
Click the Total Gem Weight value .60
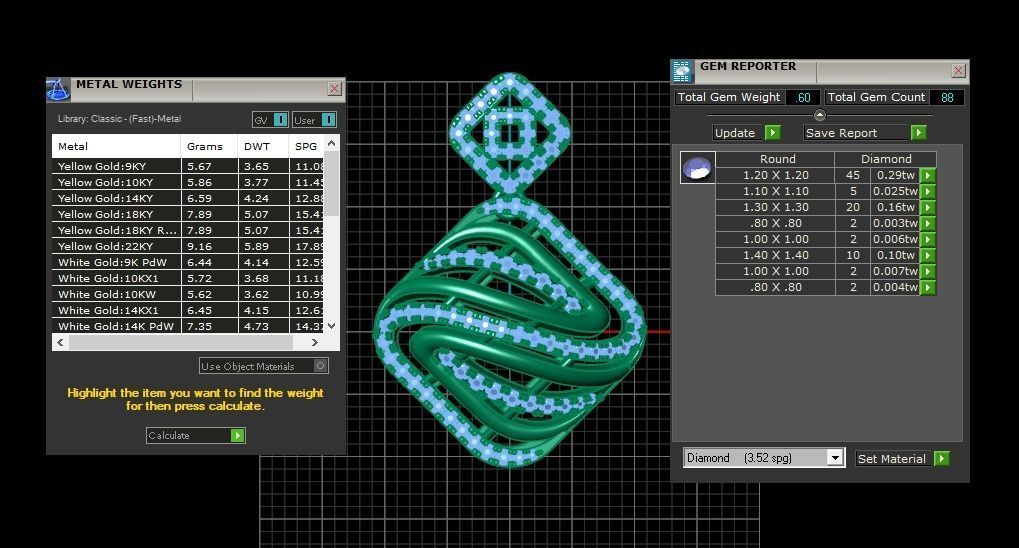tap(803, 98)
